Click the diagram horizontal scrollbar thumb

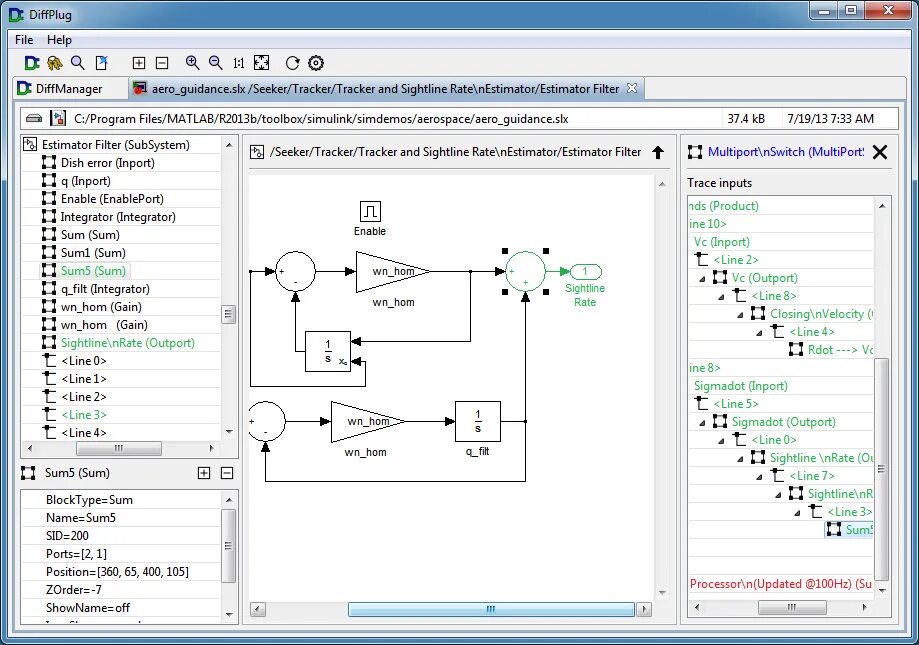(x=491, y=609)
